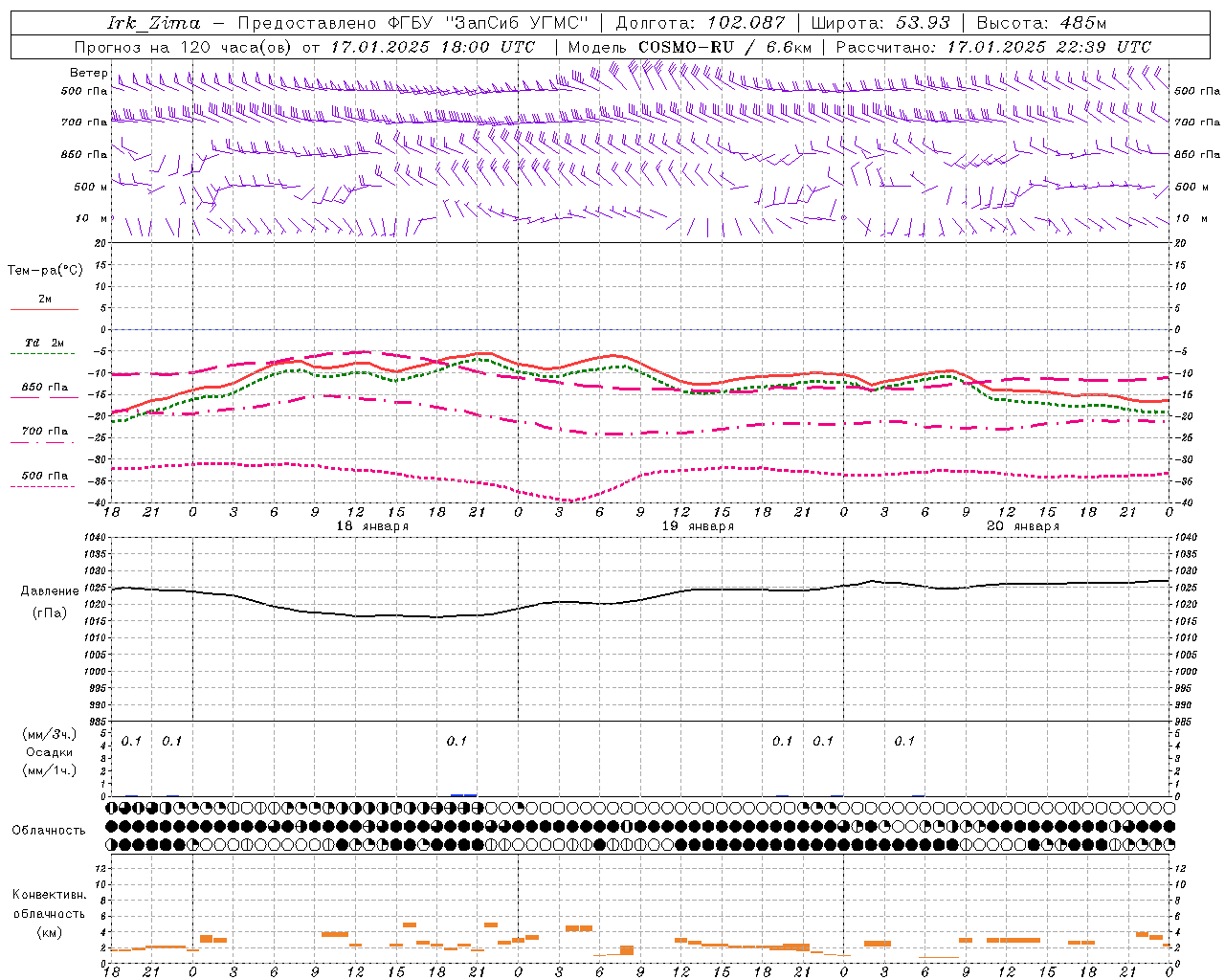The height and width of the screenshot is (980, 1225).
Task: Click the (гПа) unit under Давление
Action: (x=50, y=613)
